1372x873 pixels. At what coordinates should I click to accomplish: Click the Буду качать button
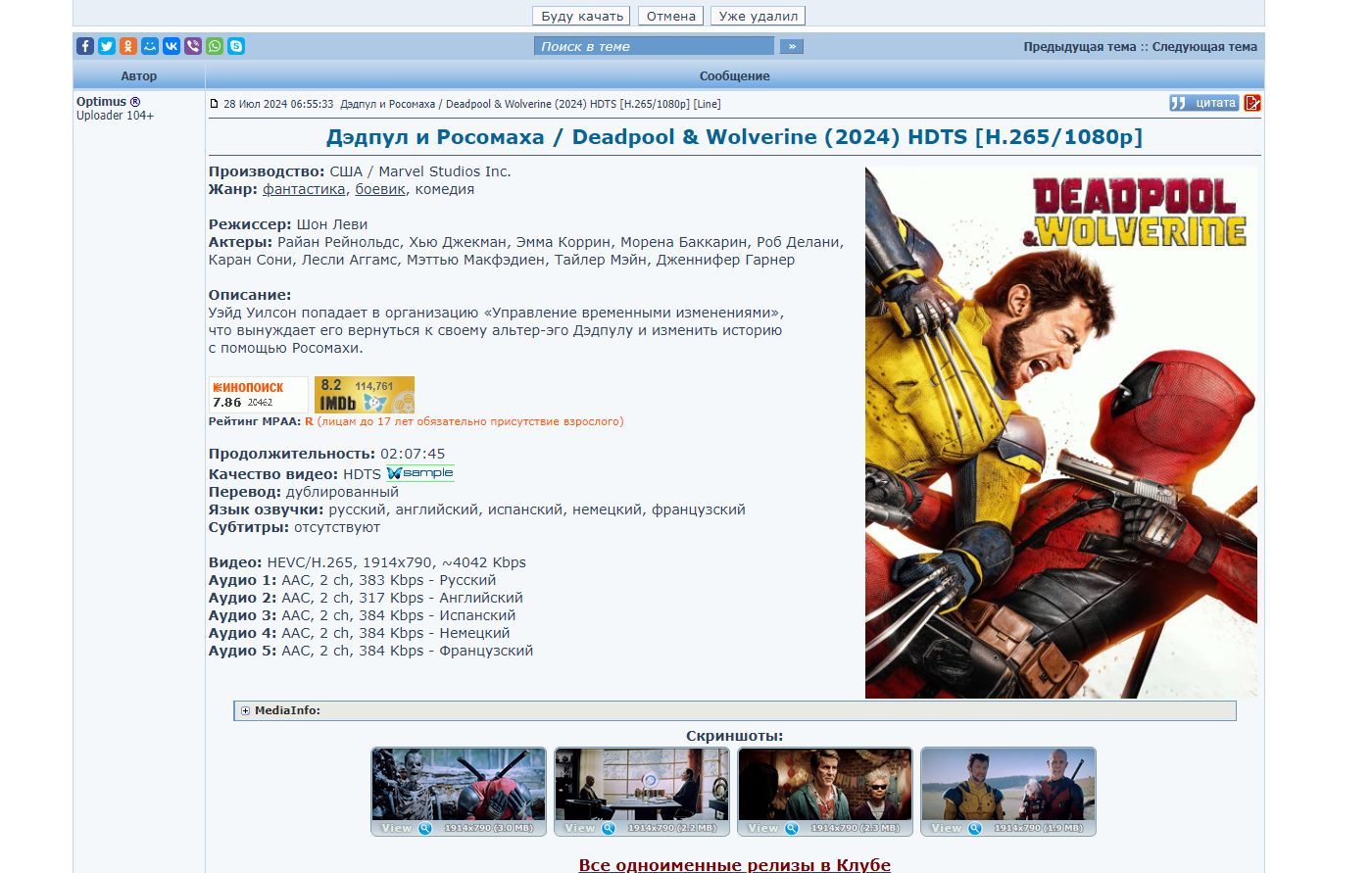581,16
